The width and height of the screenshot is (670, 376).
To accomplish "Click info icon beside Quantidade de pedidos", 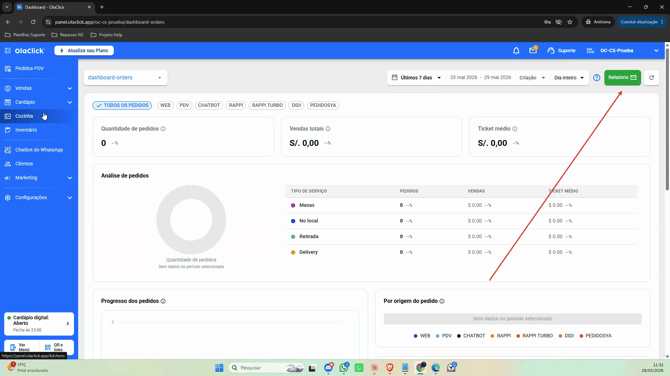I will [163, 129].
